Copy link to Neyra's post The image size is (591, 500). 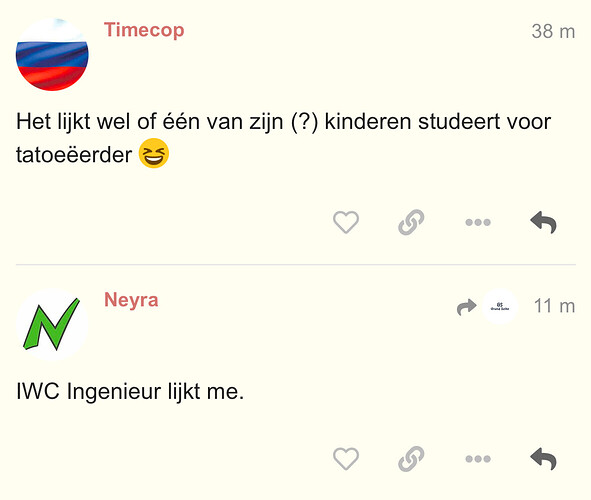[411, 459]
